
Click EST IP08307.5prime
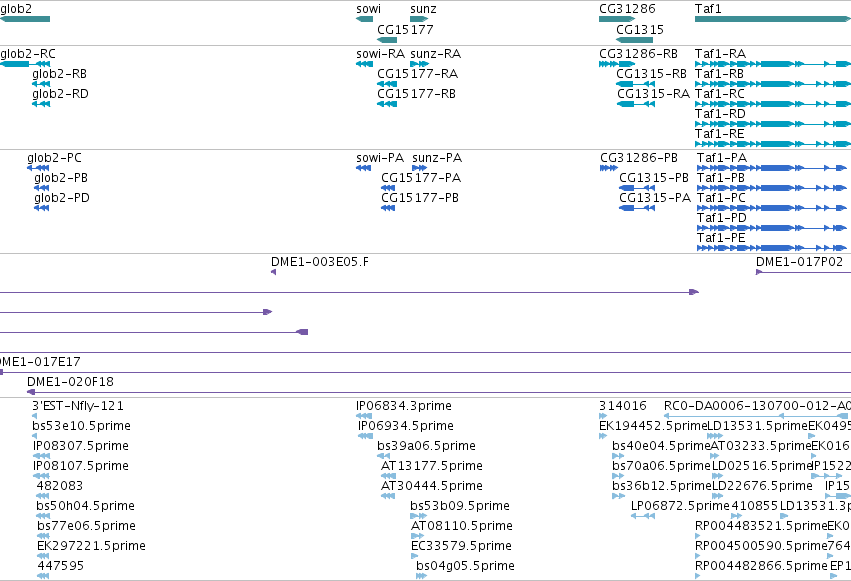41,456
